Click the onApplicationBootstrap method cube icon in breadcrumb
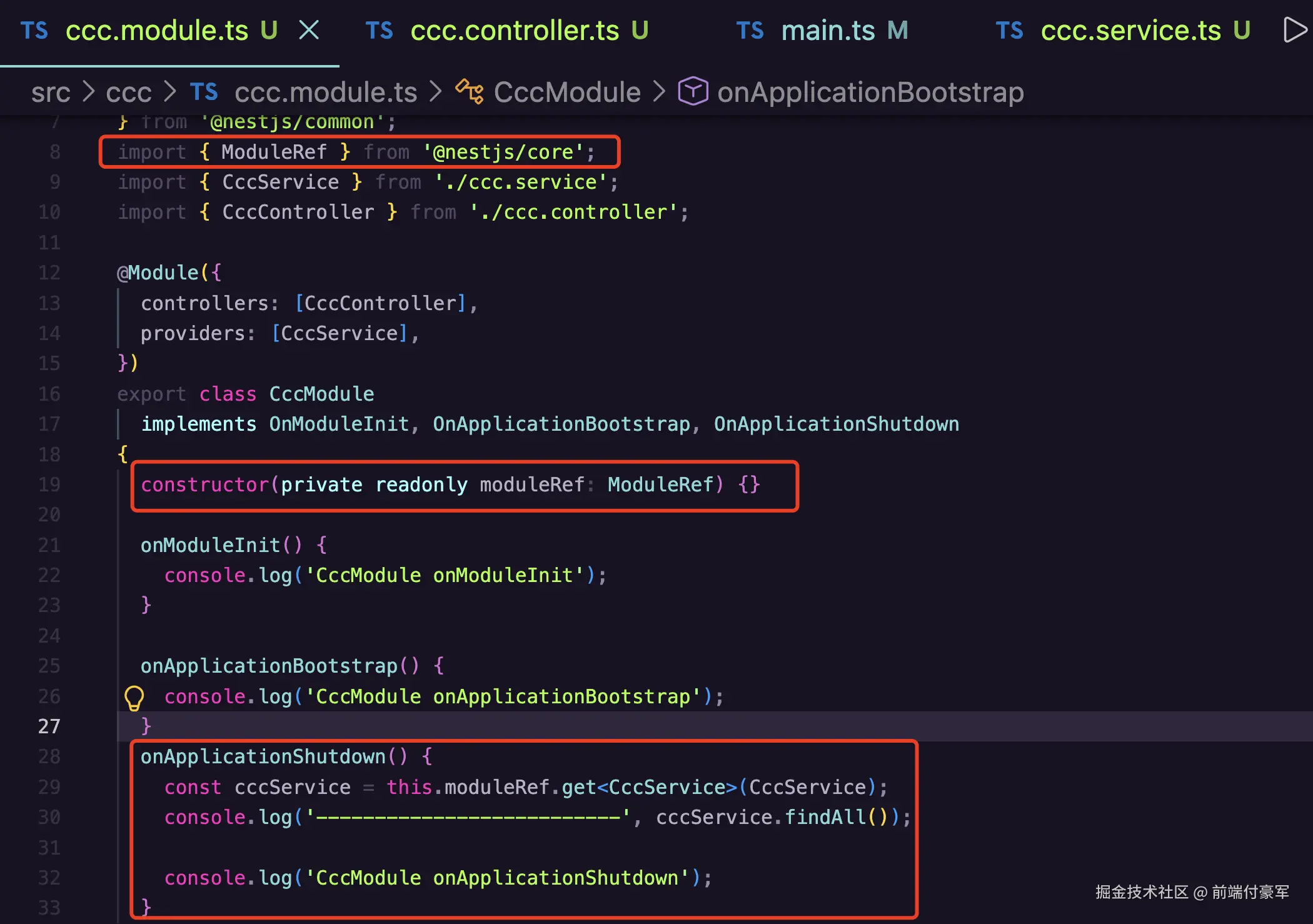The image size is (1313, 924). coord(693,92)
